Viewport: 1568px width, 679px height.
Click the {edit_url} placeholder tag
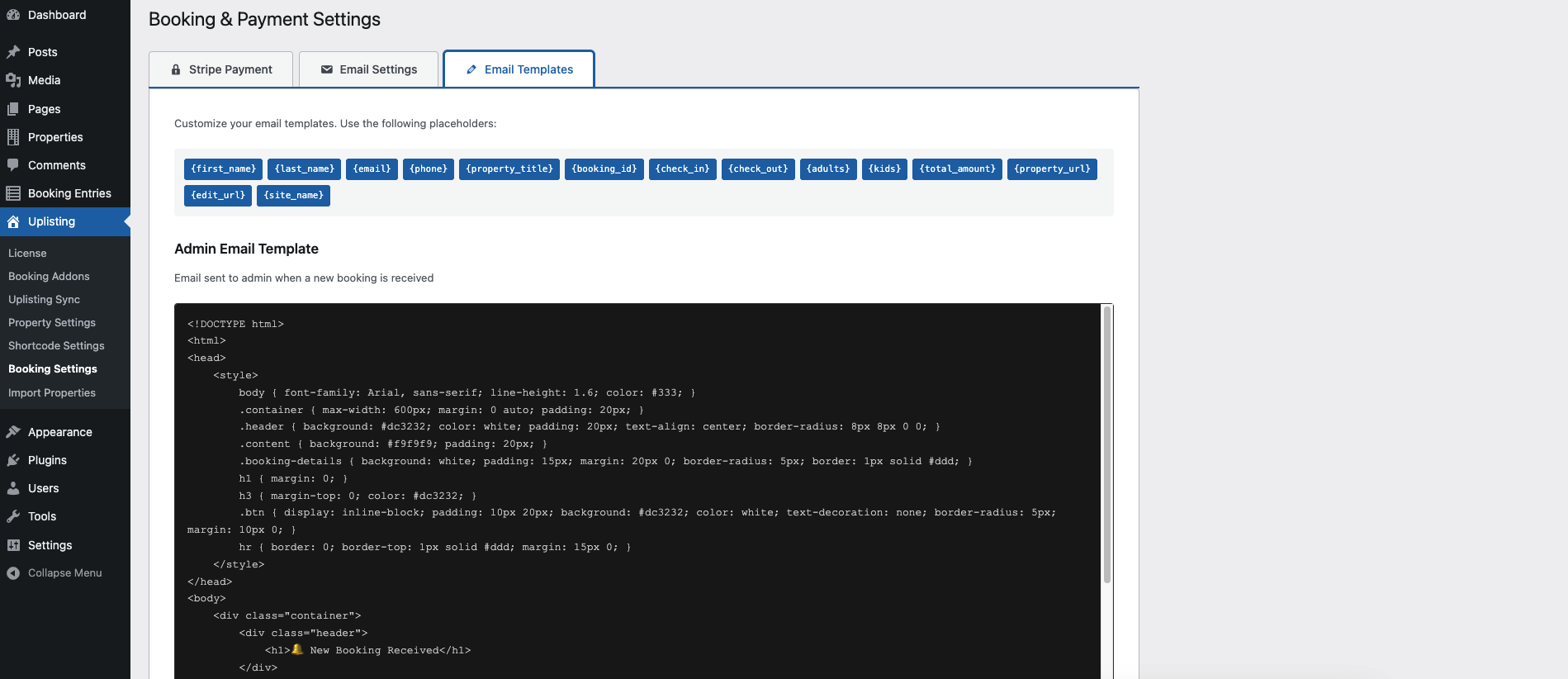coord(218,196)
